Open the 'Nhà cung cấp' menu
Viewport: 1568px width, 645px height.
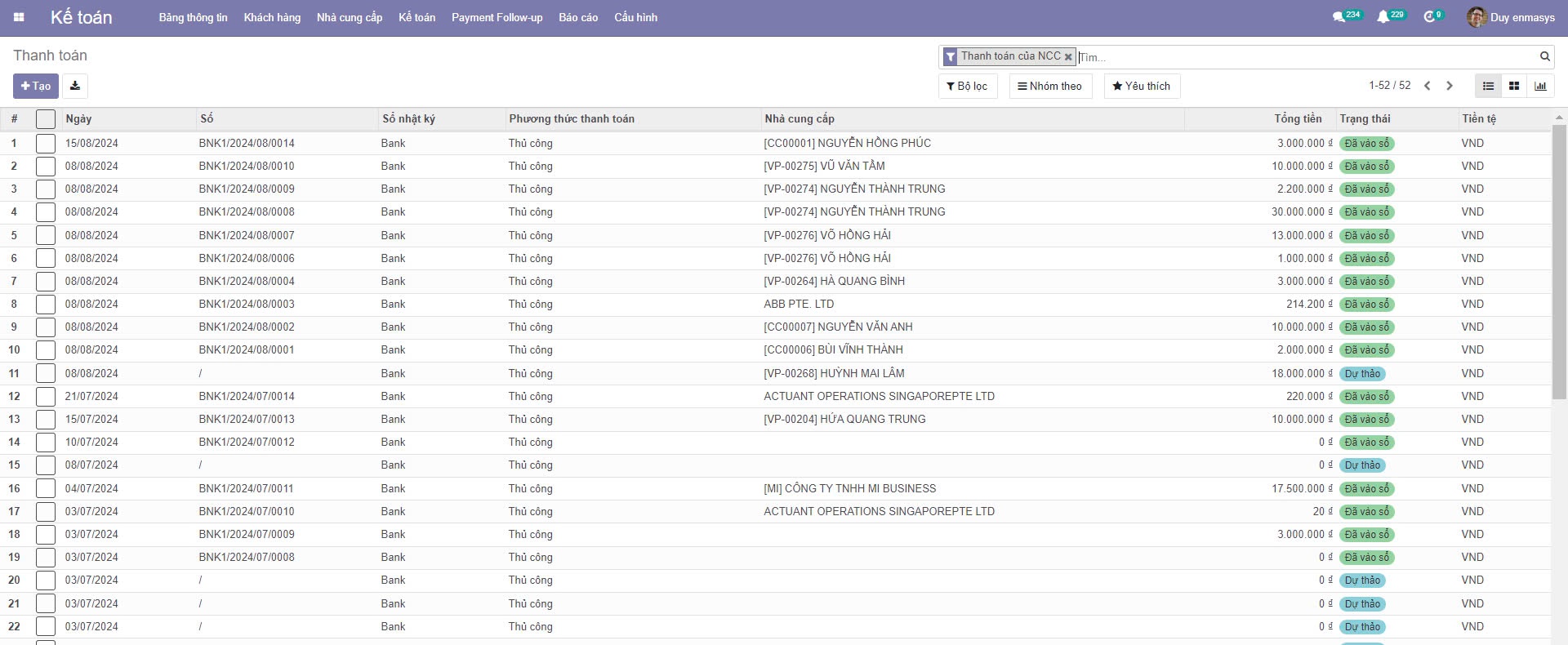point(349,17)
